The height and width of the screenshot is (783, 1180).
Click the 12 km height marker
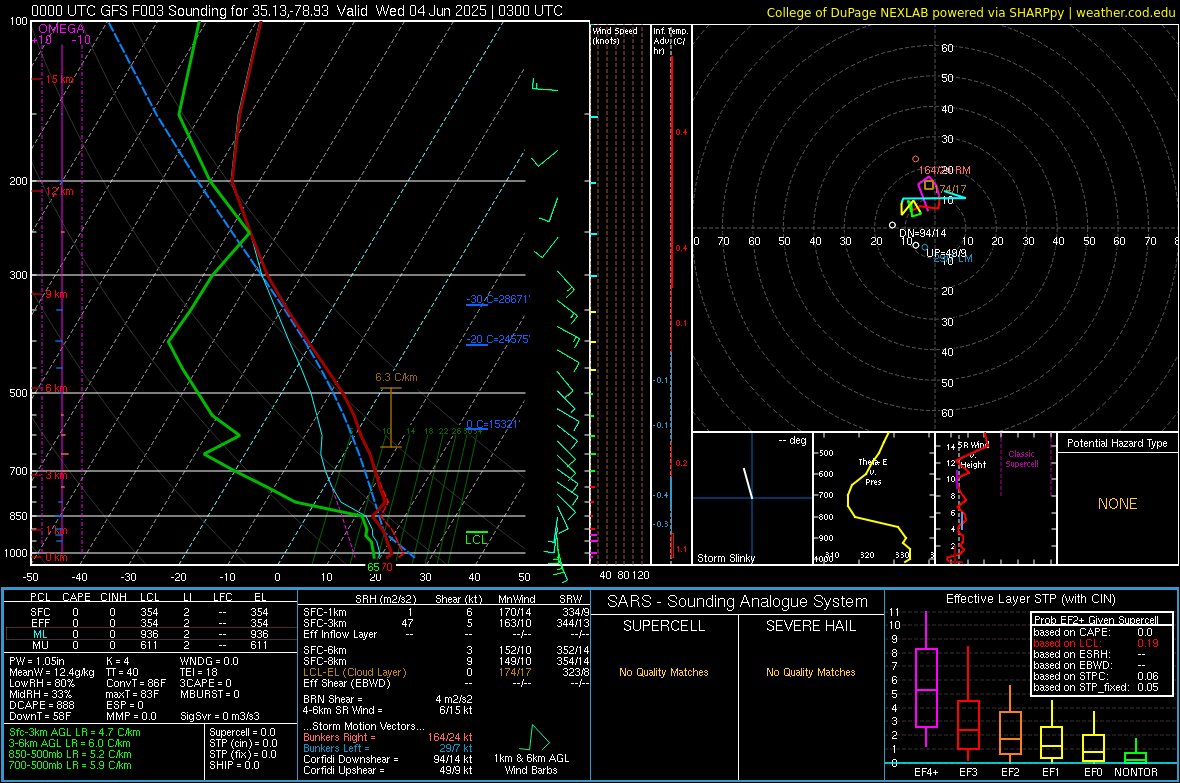(59, 191)
